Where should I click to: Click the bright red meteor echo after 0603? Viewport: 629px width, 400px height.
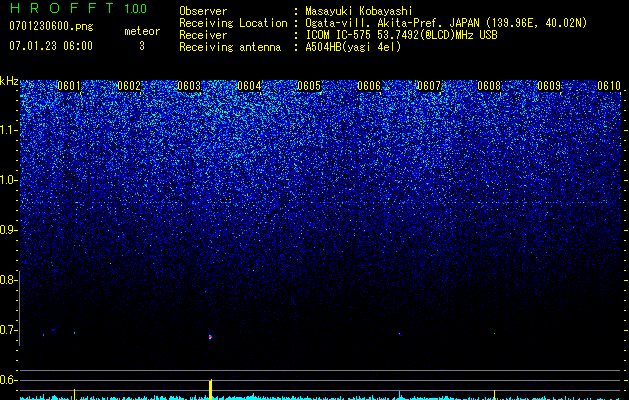210,337
